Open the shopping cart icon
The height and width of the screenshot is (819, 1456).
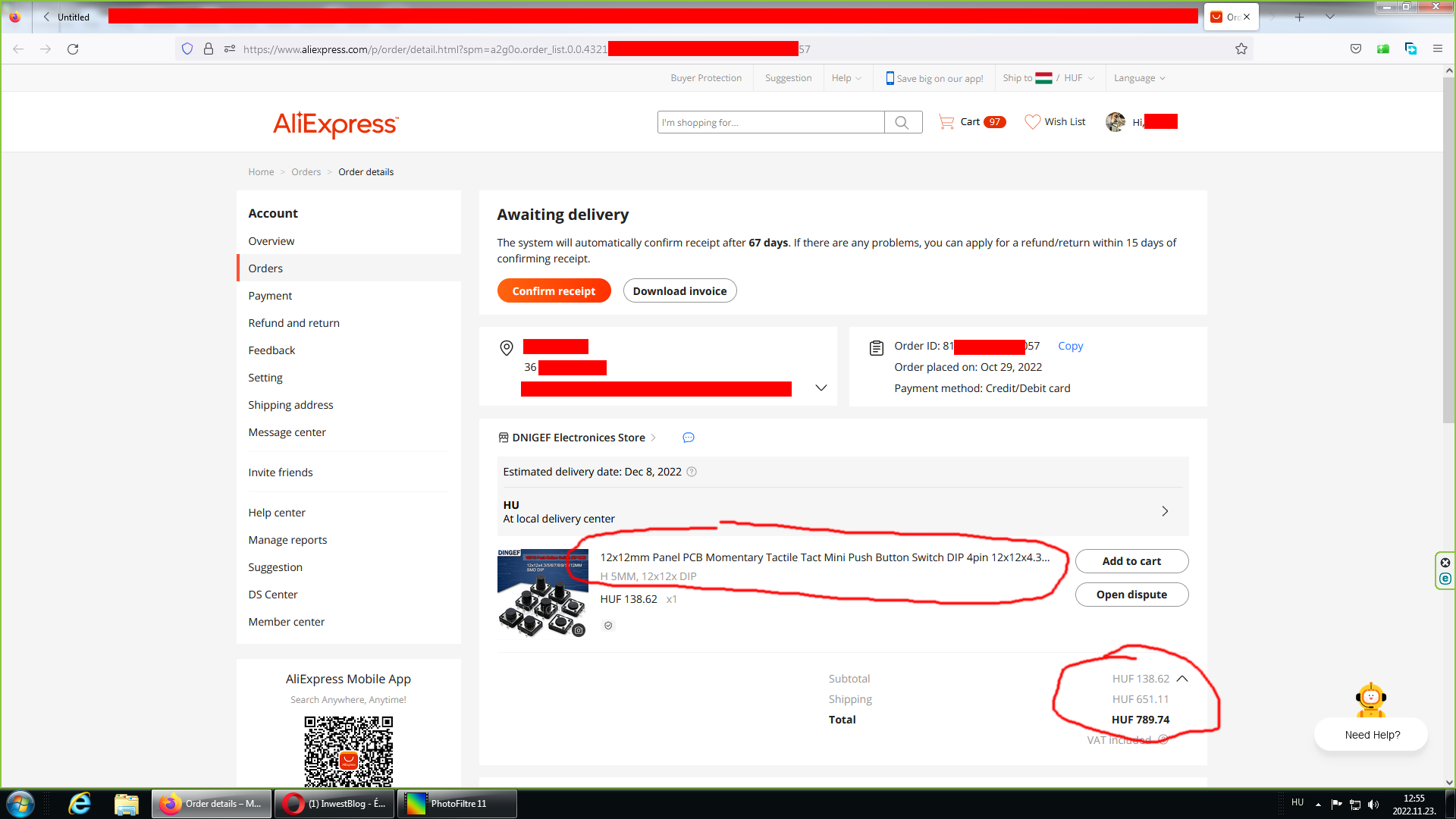(946, 122)
